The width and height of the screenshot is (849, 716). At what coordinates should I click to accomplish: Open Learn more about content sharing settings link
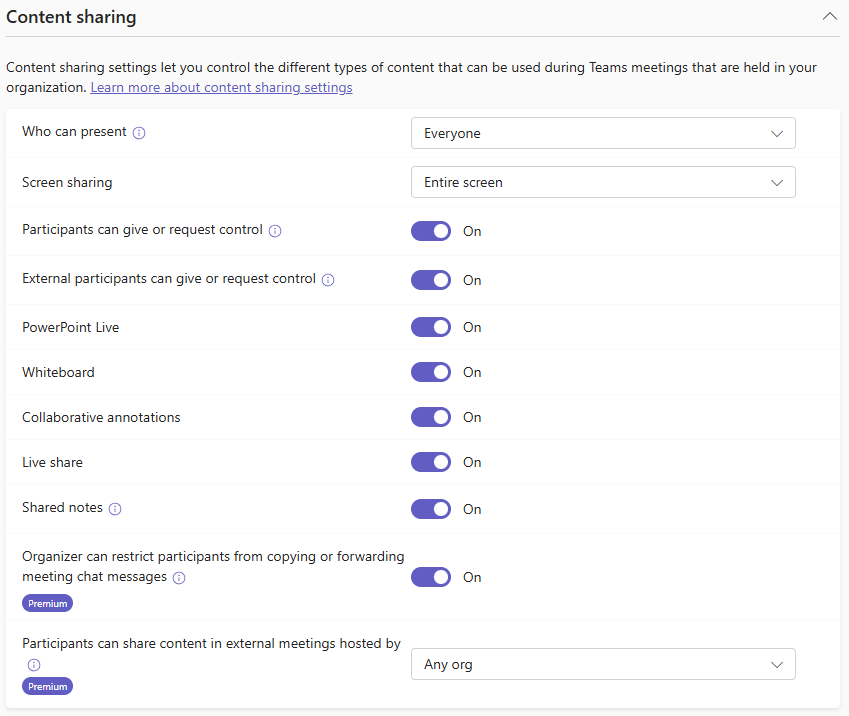[221, 88]
